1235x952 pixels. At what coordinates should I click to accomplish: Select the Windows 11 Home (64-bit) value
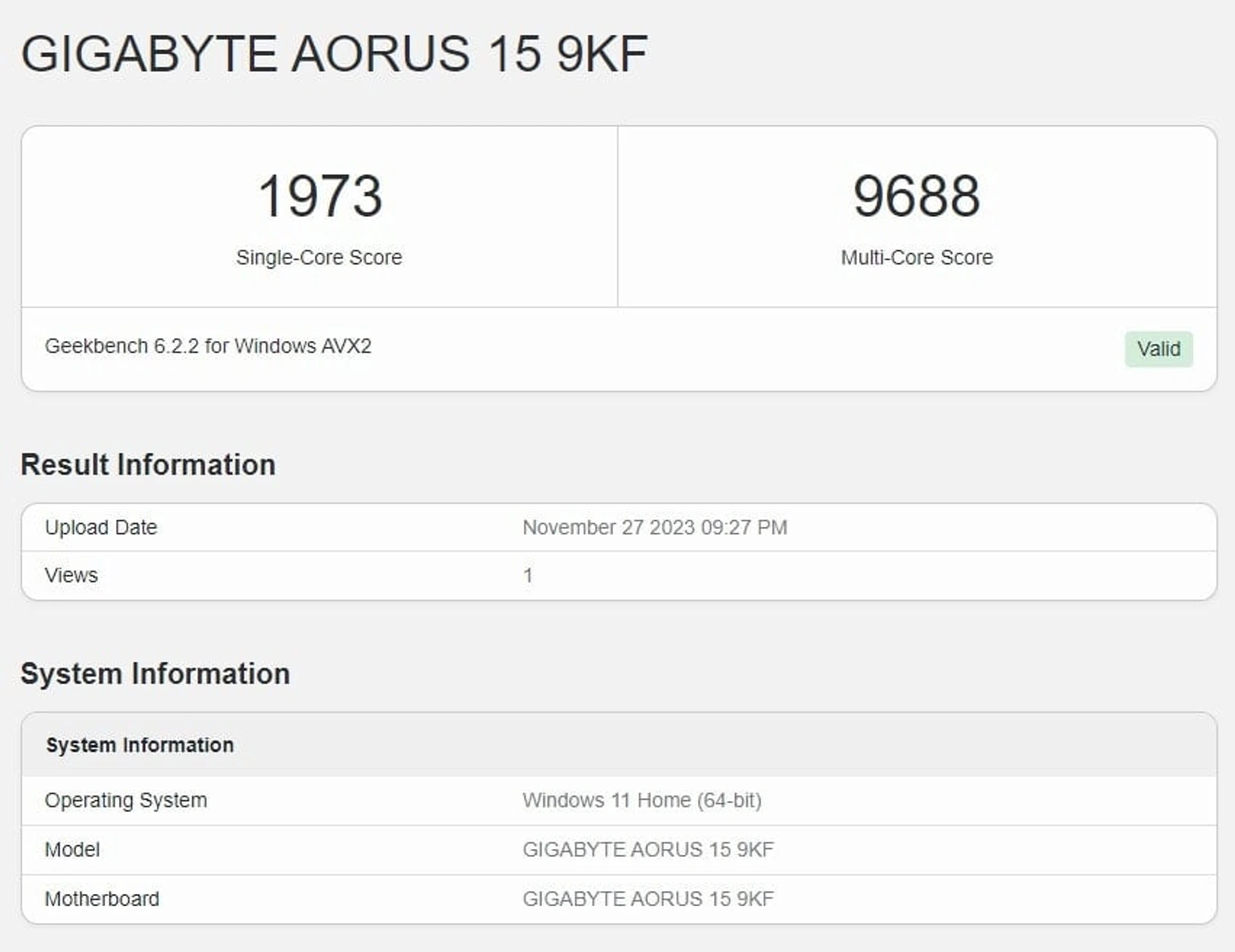point(642,800)
